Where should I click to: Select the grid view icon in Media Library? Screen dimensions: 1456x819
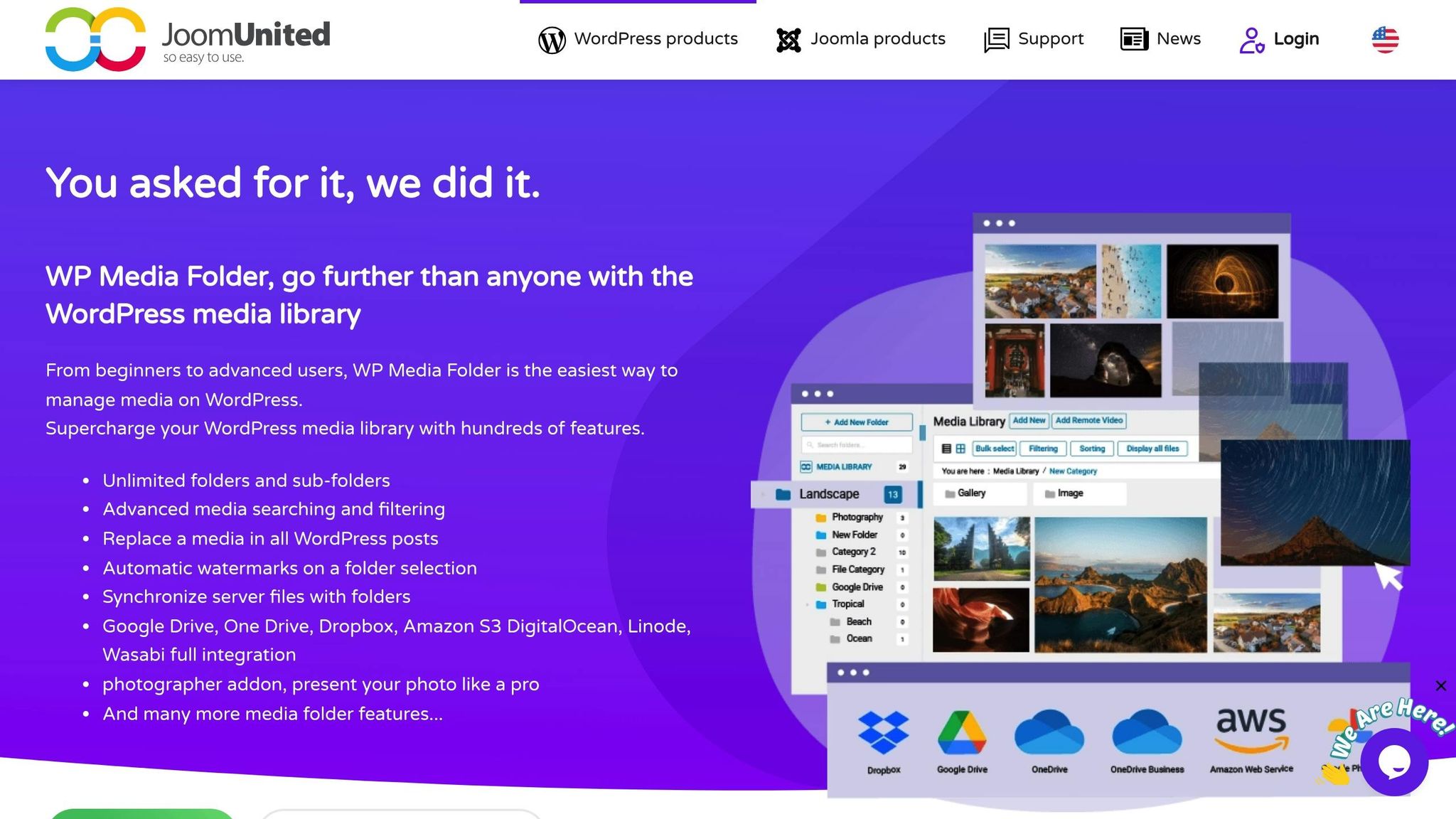[x=961, y=448]
